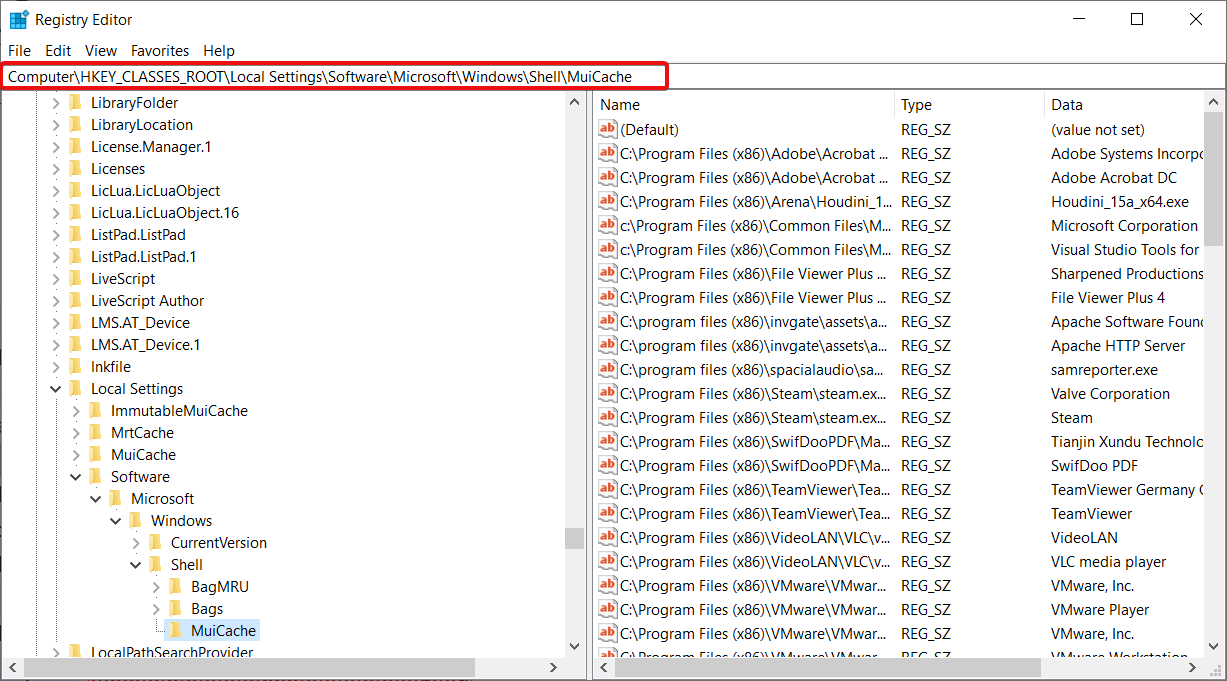This screenshot has height=681, width=1227.
Task: Click the folder icon next to lnkfile
Action: 75,367
